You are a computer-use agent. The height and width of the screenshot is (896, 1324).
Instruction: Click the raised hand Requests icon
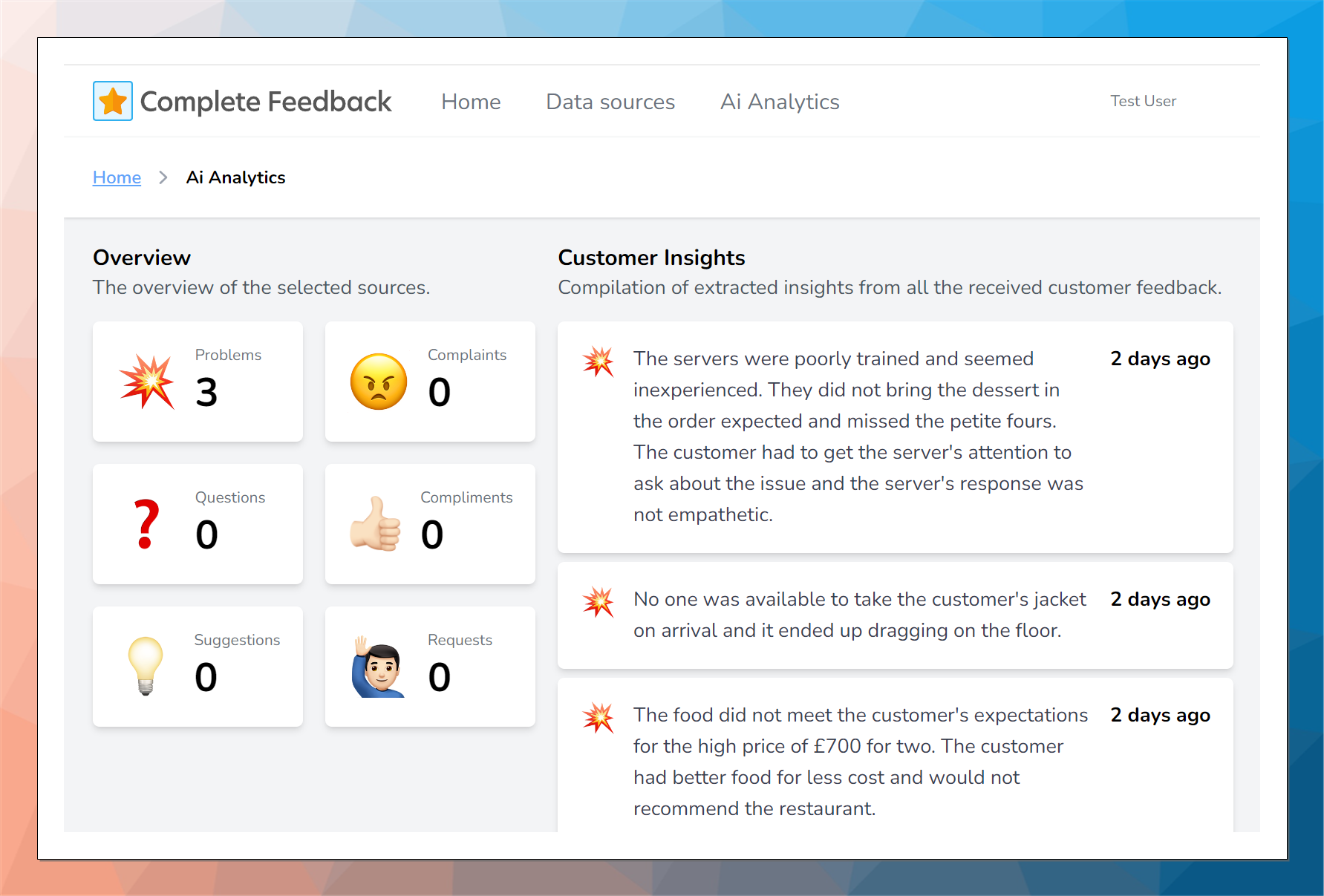point(378,667)
